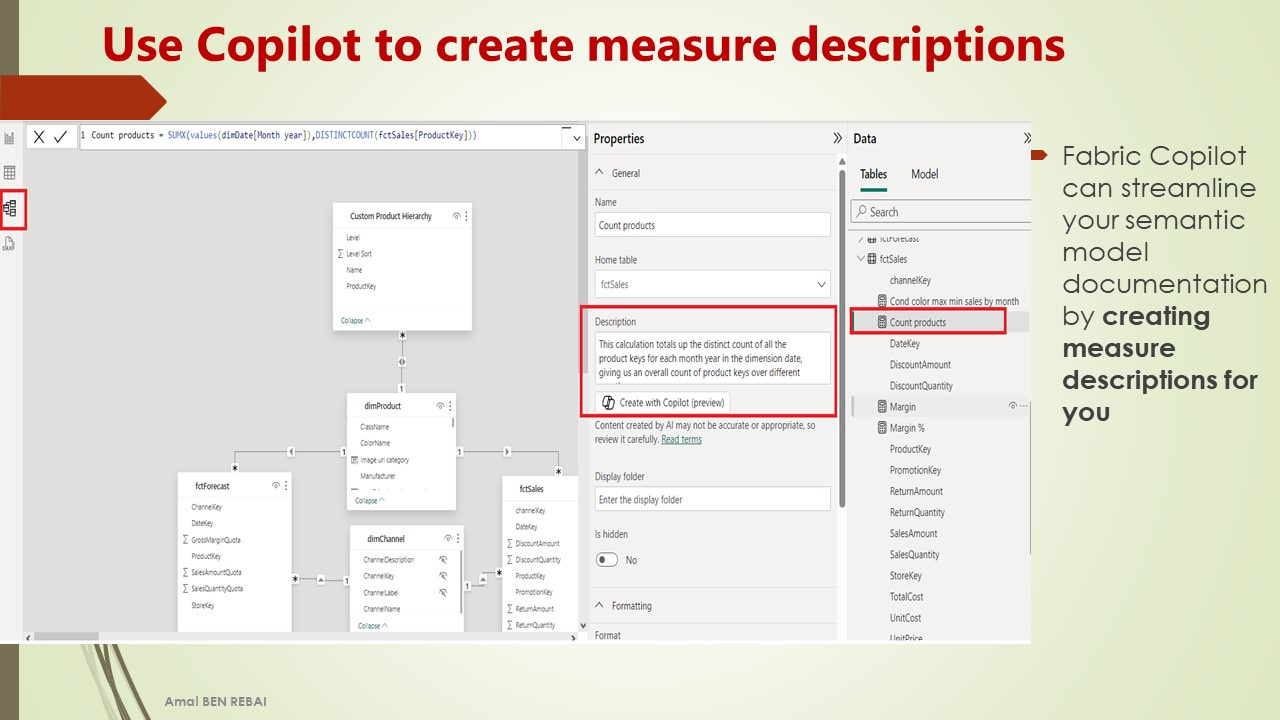The width and height of the screenshot is (1280, 720).
Task: Open more options for Margin measure in Data pane
Action: [x=1023, y=407]
